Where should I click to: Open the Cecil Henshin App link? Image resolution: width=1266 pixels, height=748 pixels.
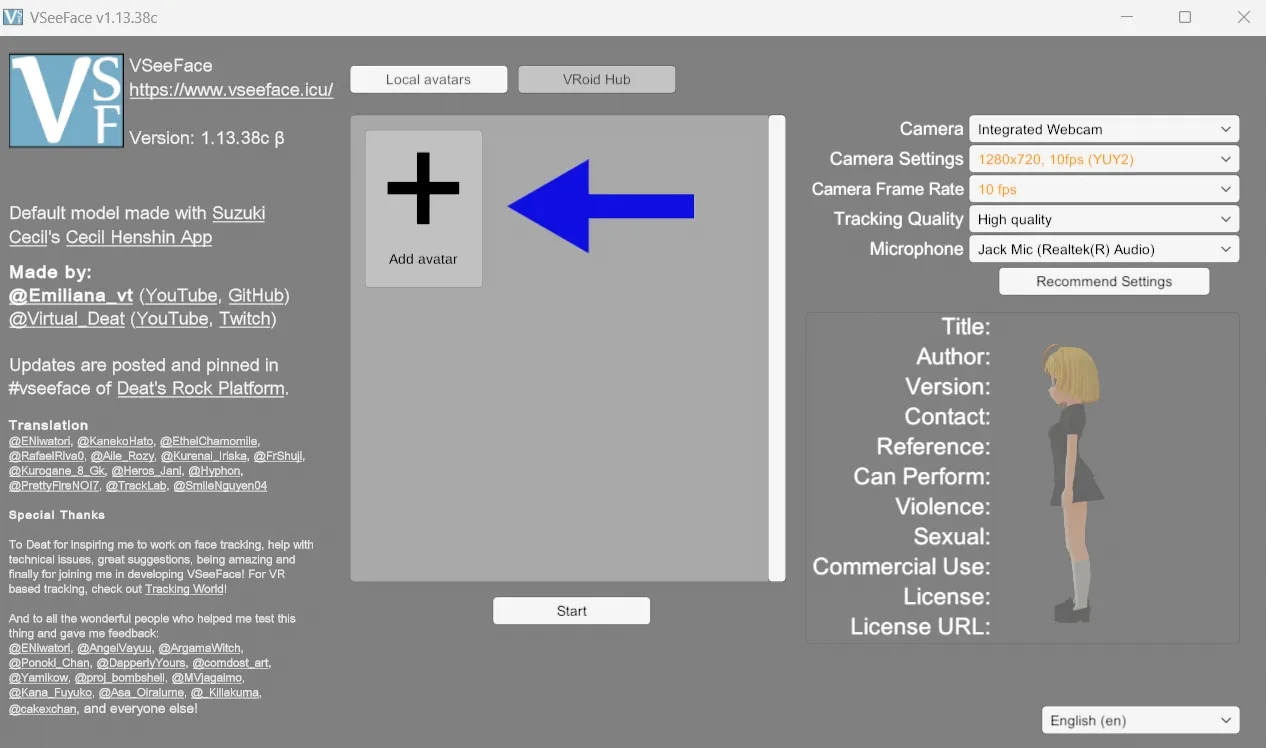click(x=139, y=237)
